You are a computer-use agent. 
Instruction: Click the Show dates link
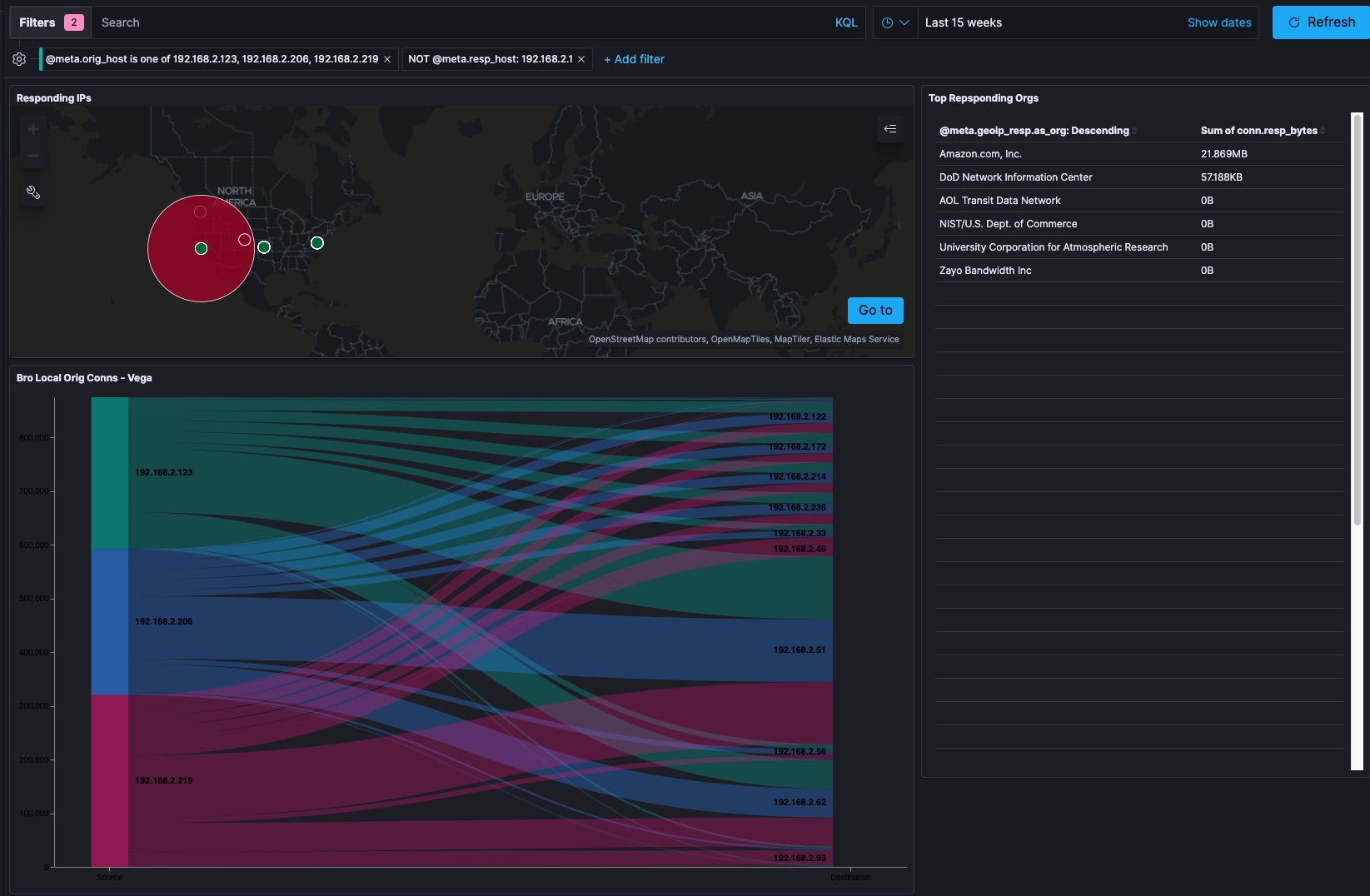(x=1219, y=22)
